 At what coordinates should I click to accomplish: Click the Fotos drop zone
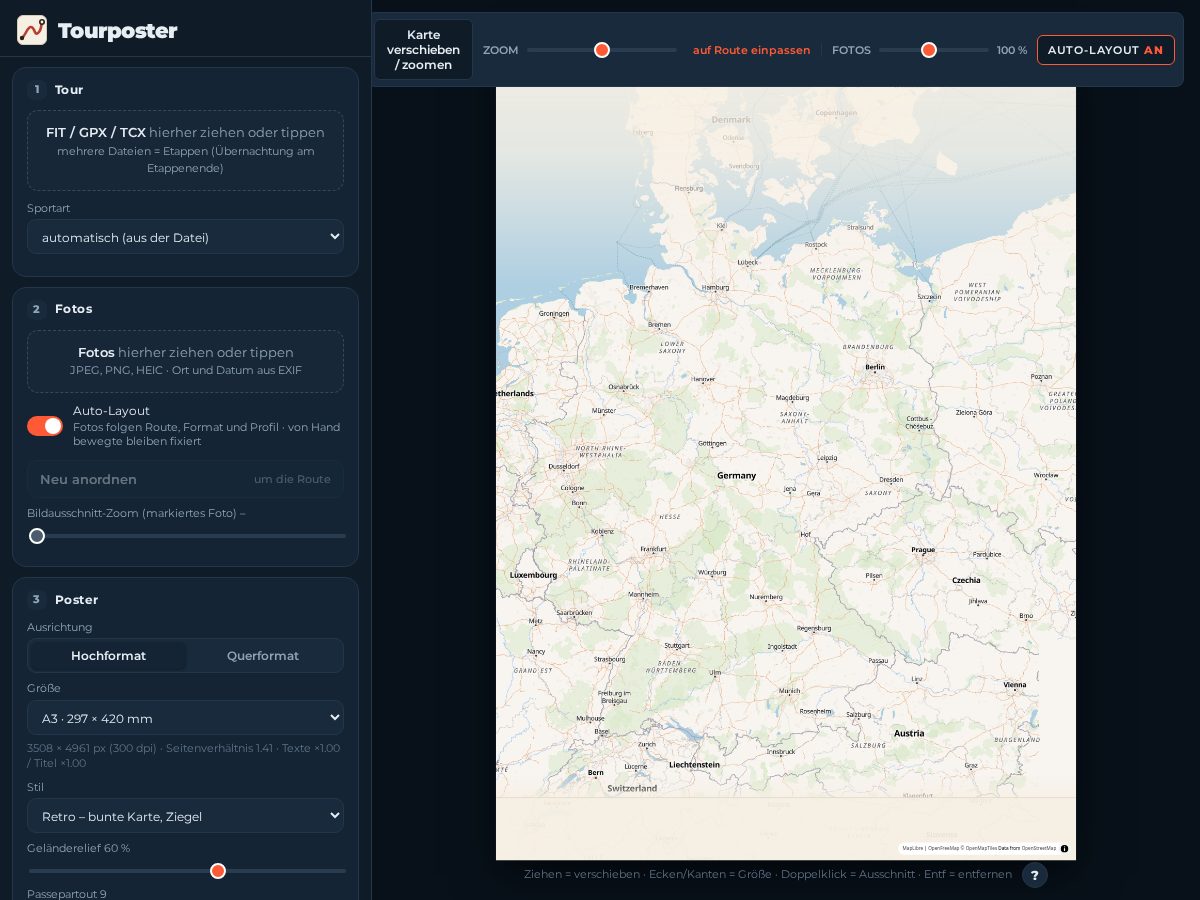(x=185, y=361)
